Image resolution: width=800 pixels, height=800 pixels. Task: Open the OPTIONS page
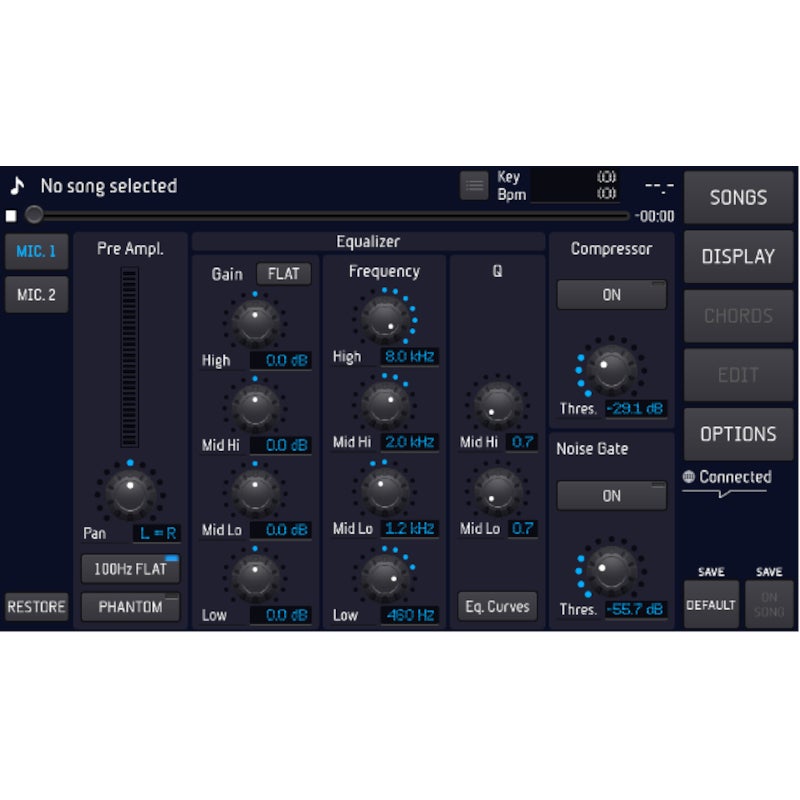pyautogui.click(x=738, y=435)
